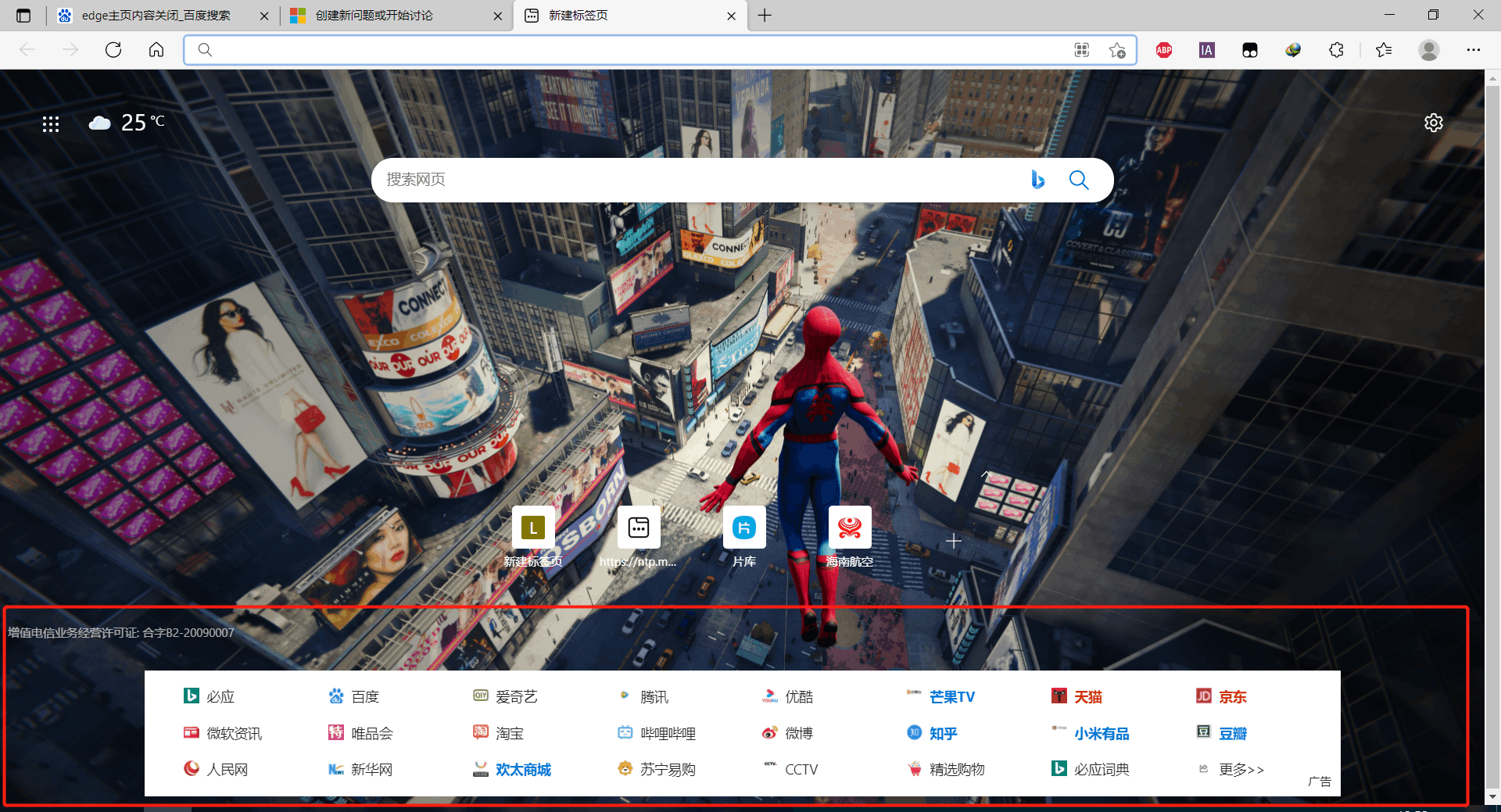Open the user profile avatar
The width and height of the screenshot is (1501, 812).
click(1429, 50)
